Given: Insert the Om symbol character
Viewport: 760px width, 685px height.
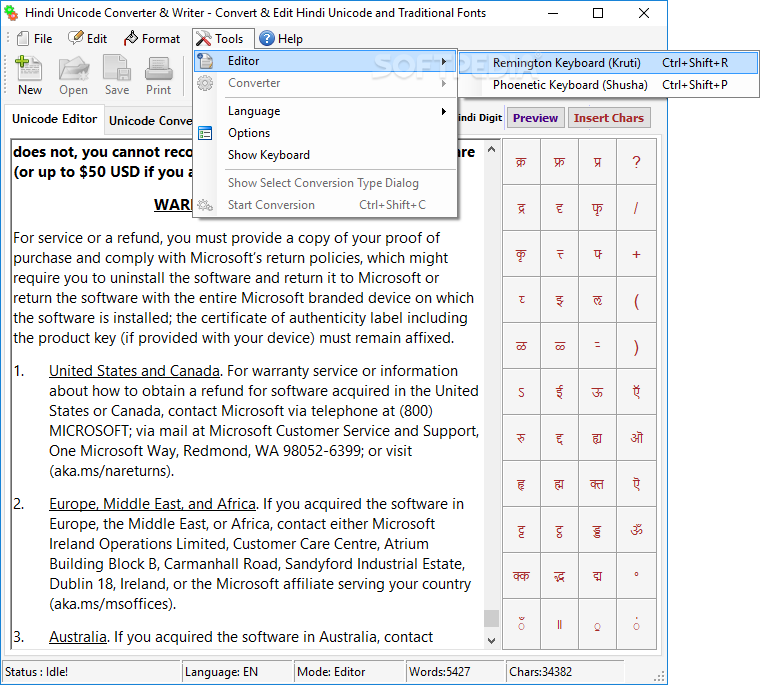Looking at the screenshot, I should click(636, 530).
